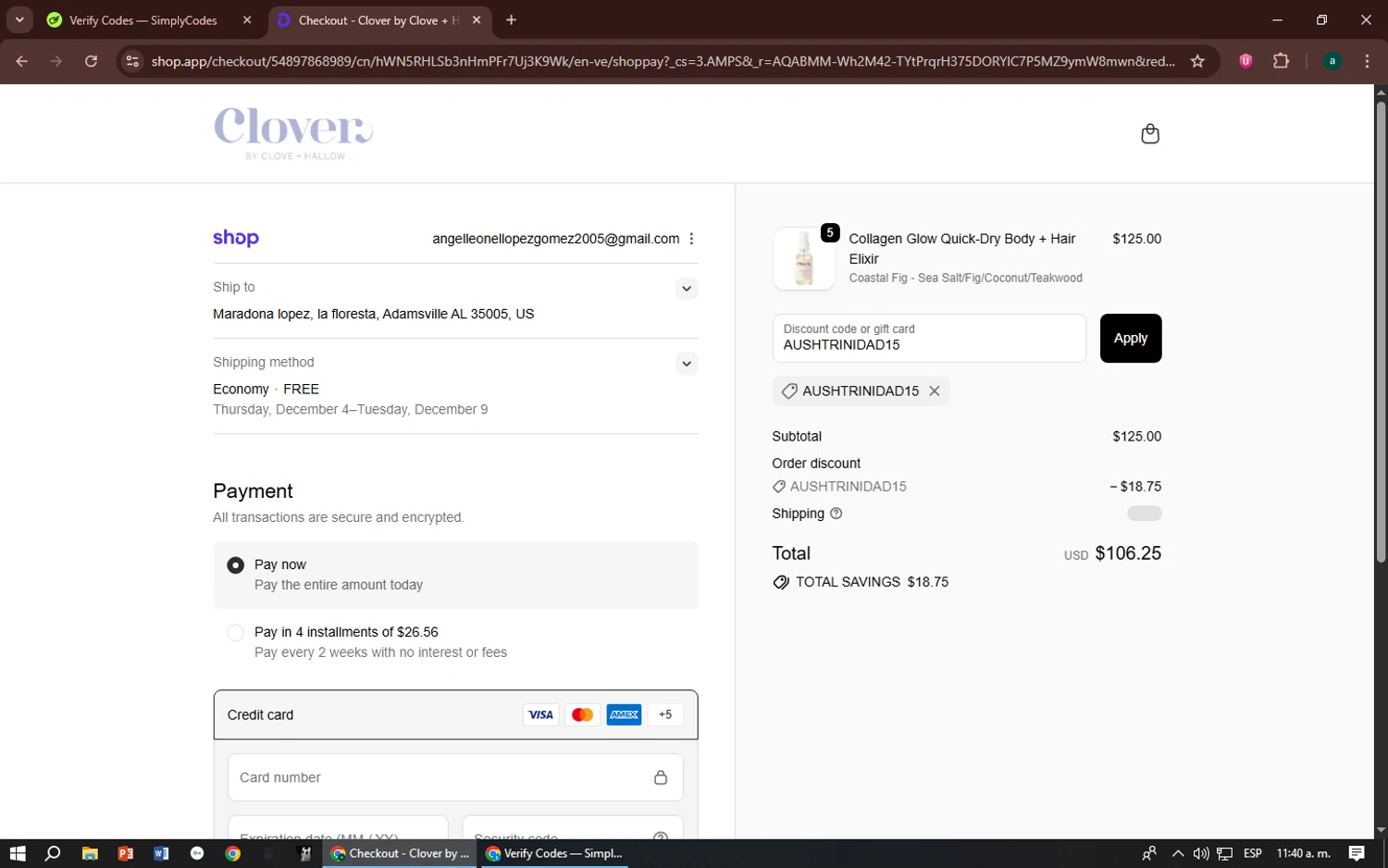Image resolution: width=1388 pixels, height=868 pixels.
Task: Open the browser Extensions puzzle icon
Action: 1281,61
